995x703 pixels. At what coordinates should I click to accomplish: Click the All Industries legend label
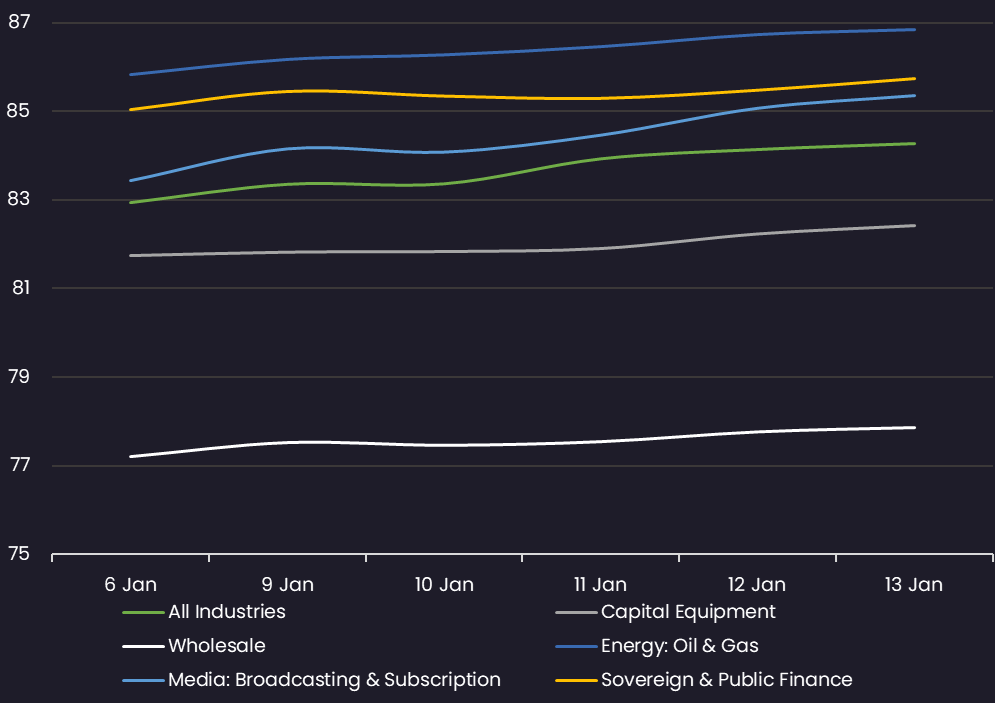point(226,611)
